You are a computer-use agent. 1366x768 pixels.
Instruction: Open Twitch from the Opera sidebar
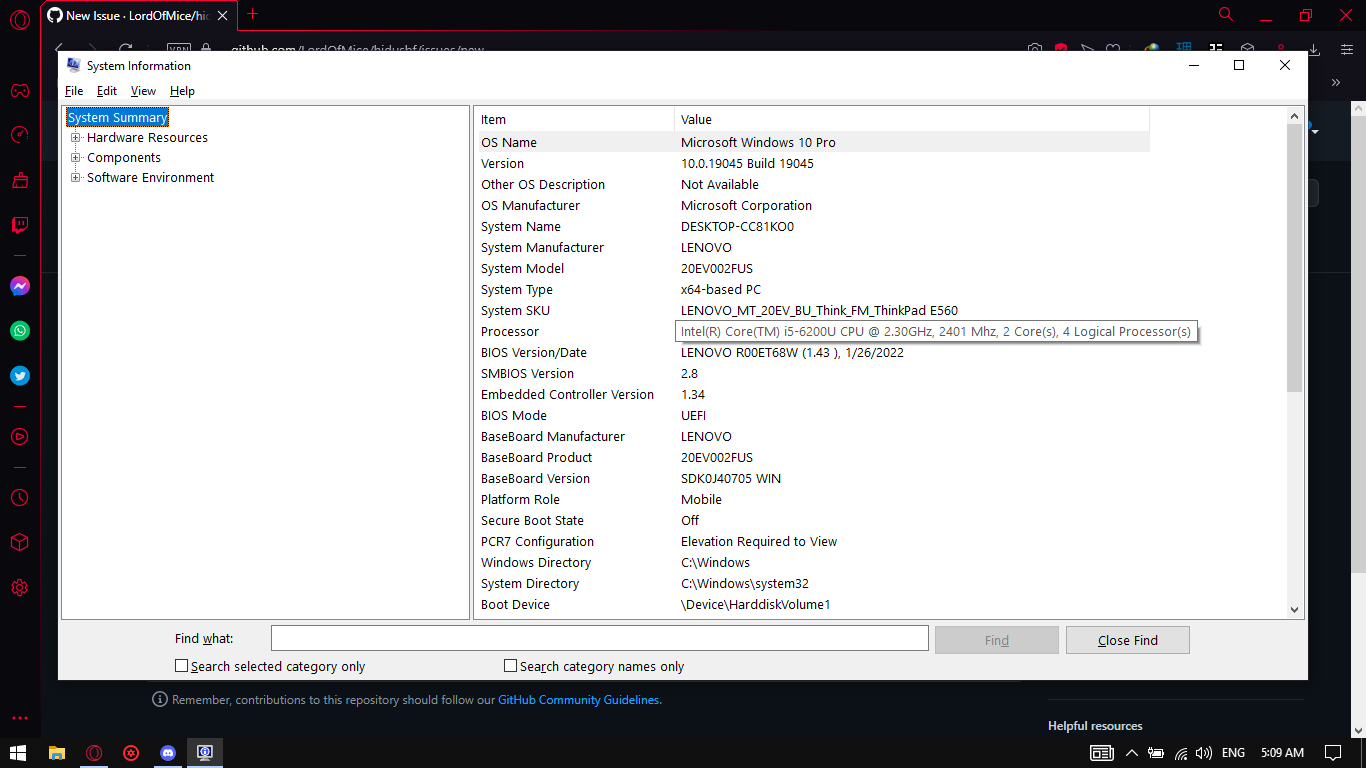point(20,225)
